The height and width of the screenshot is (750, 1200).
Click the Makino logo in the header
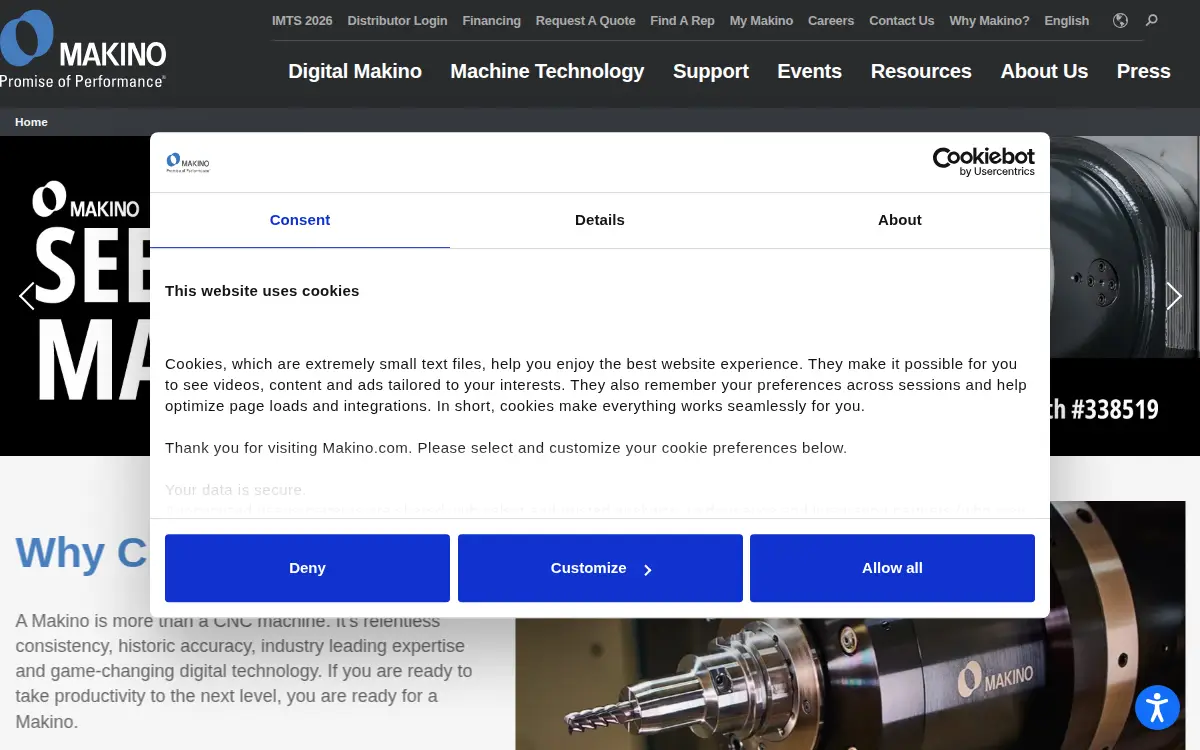pos(84,49)
